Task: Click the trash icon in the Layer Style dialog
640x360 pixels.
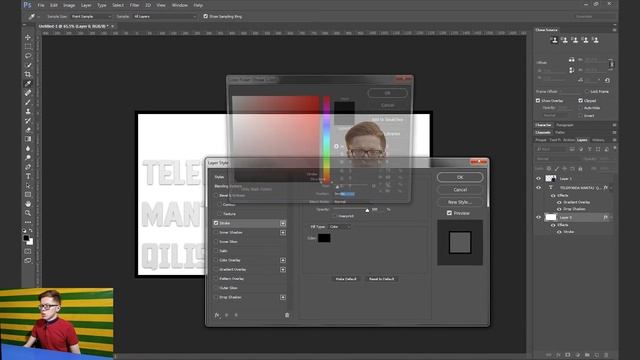Action: pyautogui.click(x=287, y=315)
